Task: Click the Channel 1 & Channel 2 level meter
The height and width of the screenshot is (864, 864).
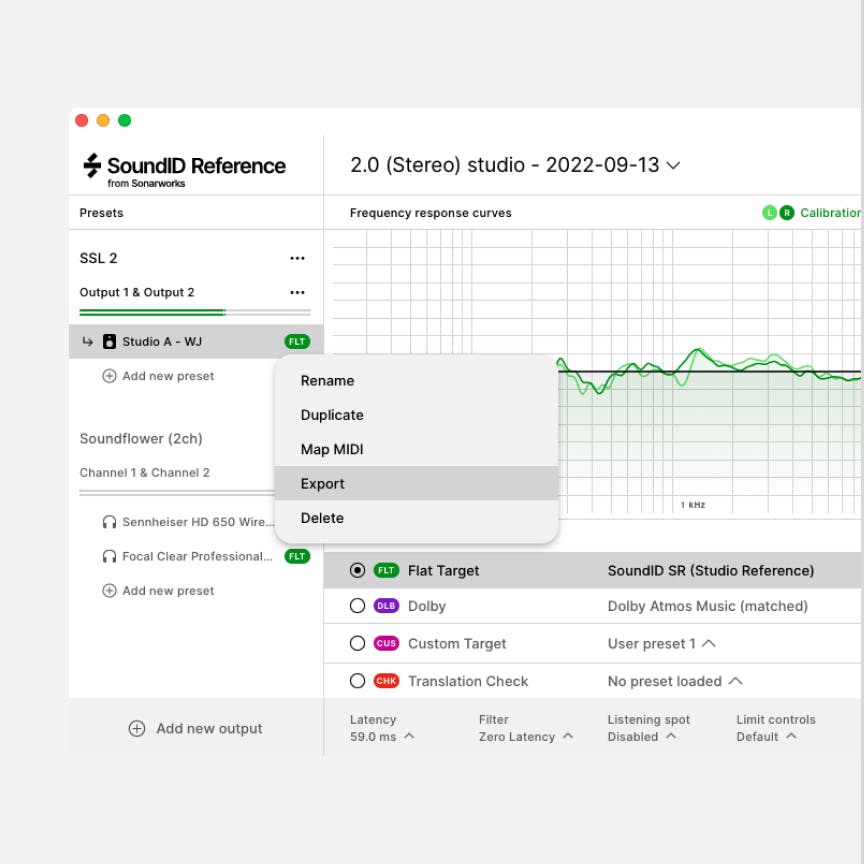Action: point(177,492)
